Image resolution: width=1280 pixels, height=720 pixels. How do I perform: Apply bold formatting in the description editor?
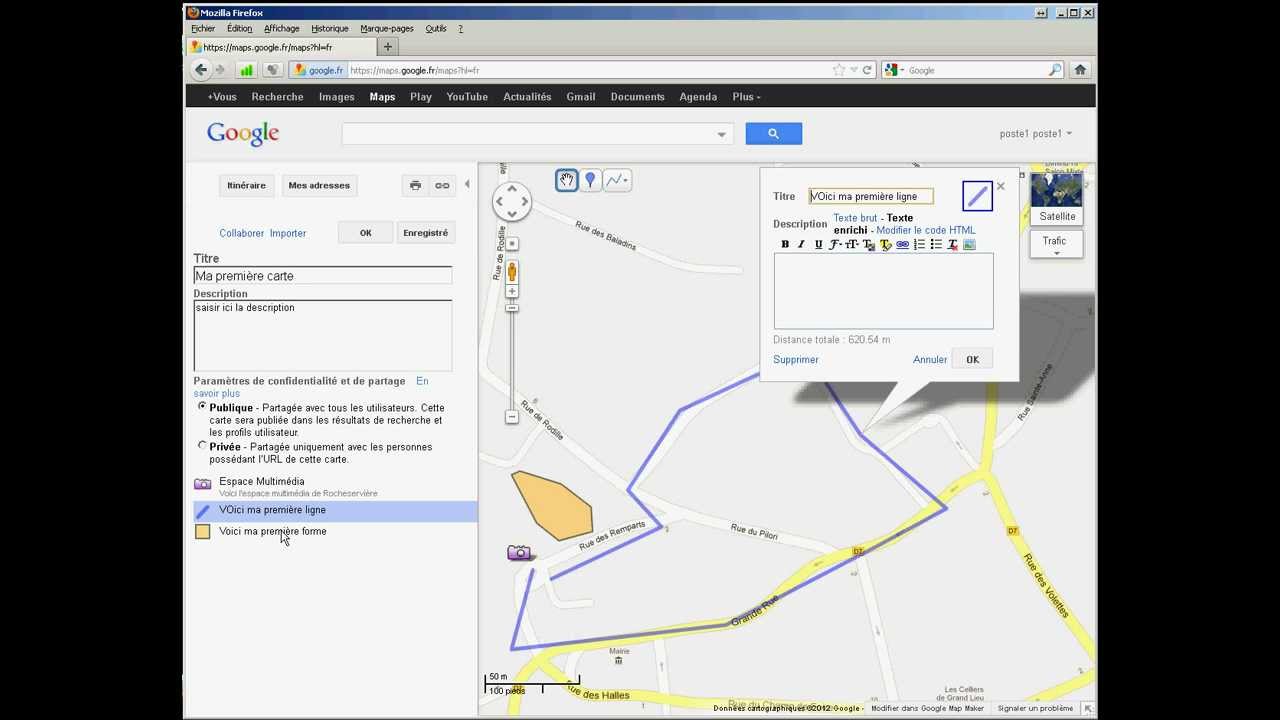coord(785,244)
